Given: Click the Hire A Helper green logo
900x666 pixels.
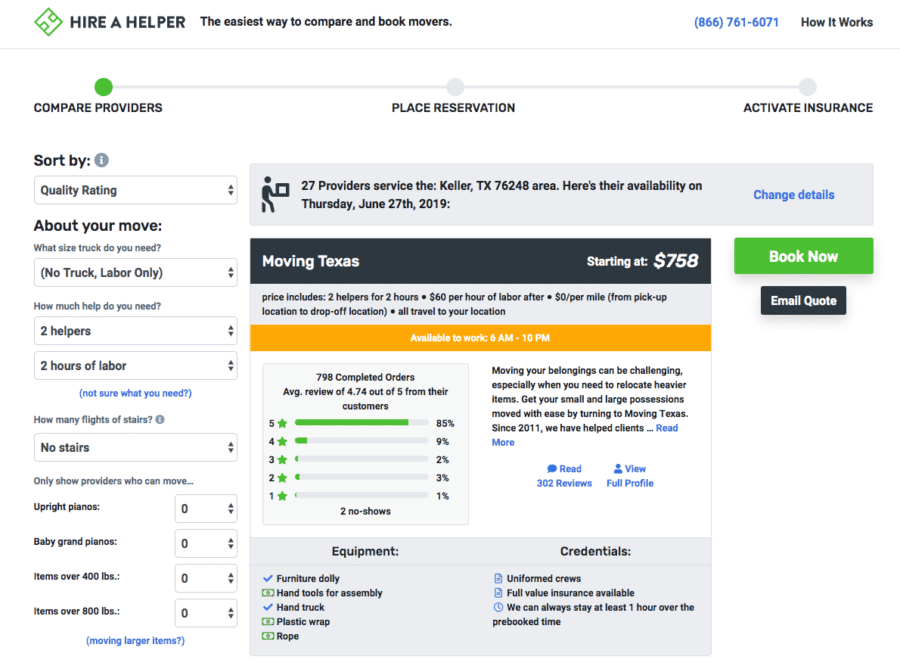Looking at the screenshot, I should (x=48, y=22).
